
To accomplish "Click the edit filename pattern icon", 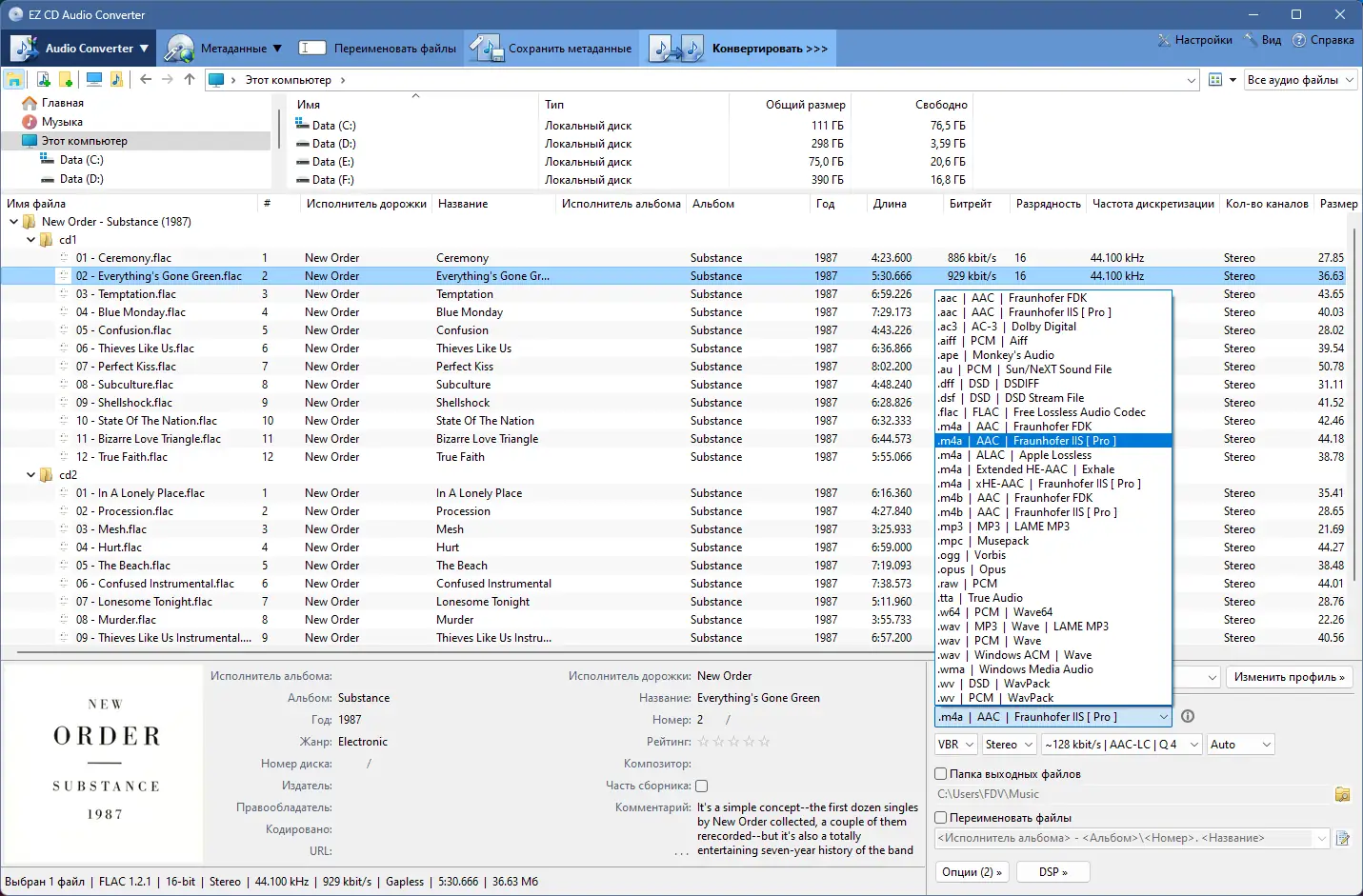I will coord(1343,838).
